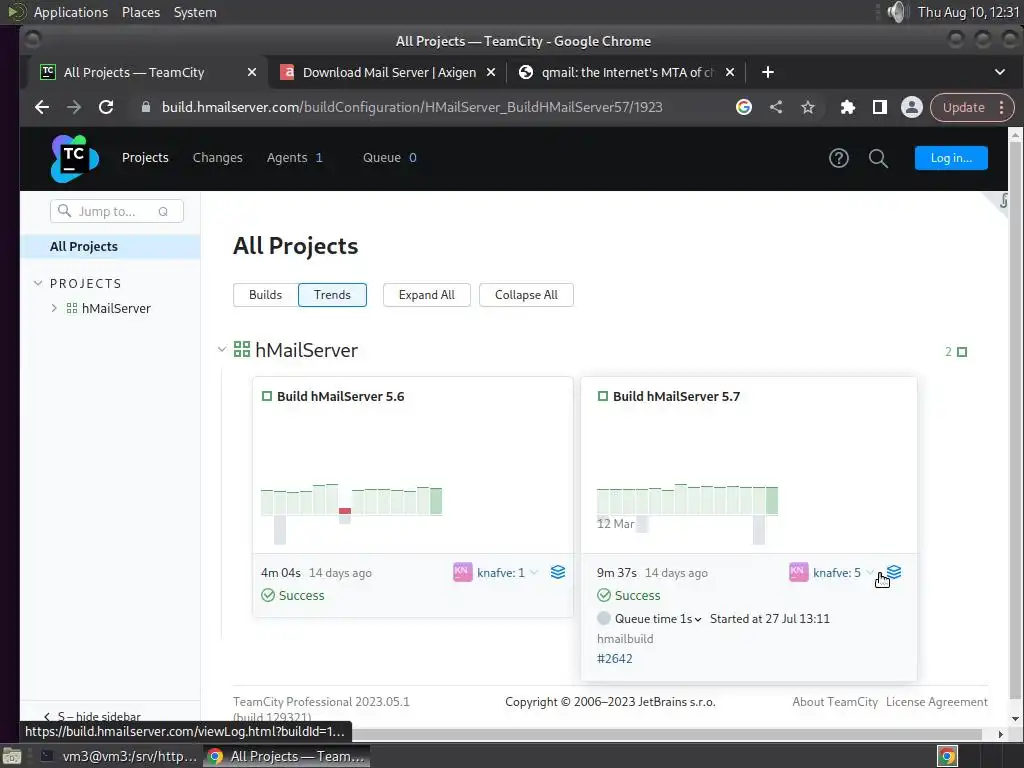Screen dimensions: 1024x768
Task: Switch to the Builds view
Action: [265, 295]
